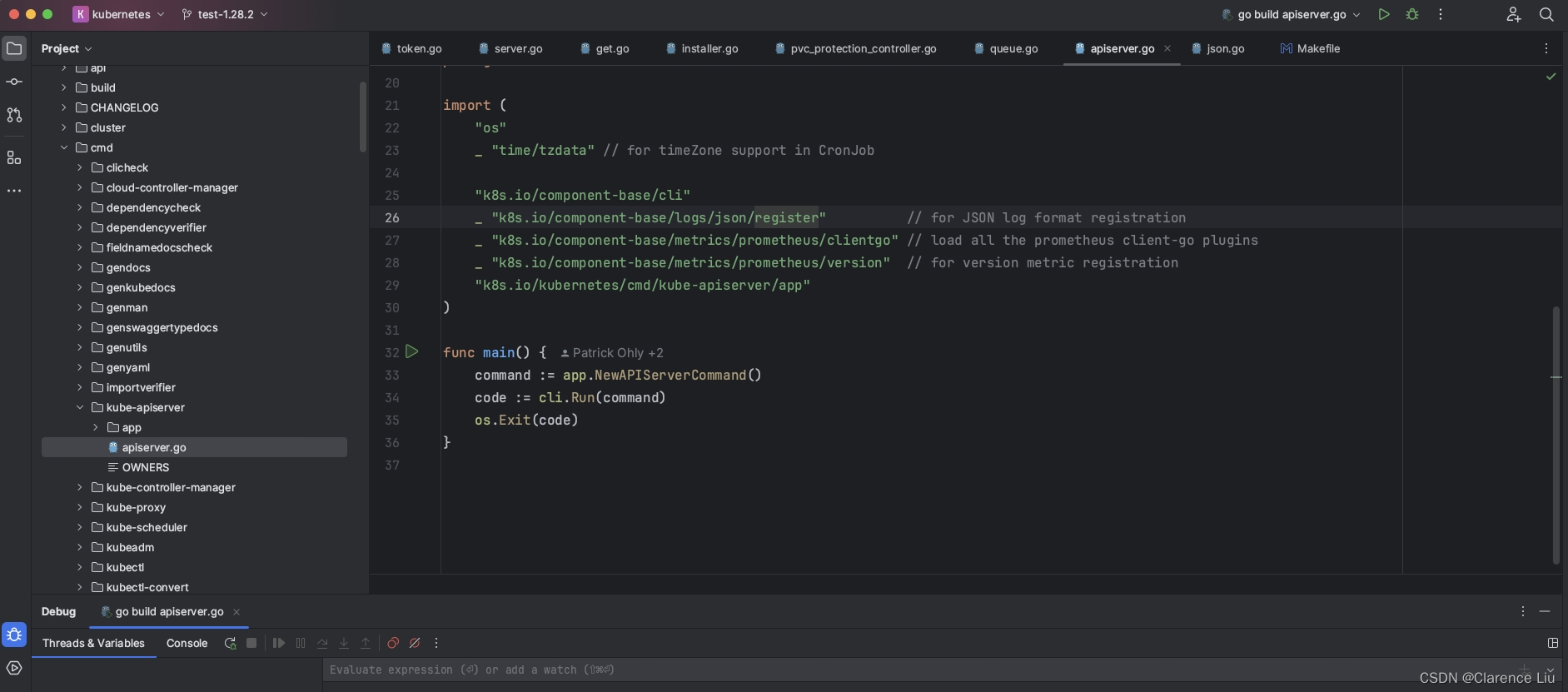Click the project tree vertical scrollbar
The width and height of the screenshot is (1568, 692).
363,117
